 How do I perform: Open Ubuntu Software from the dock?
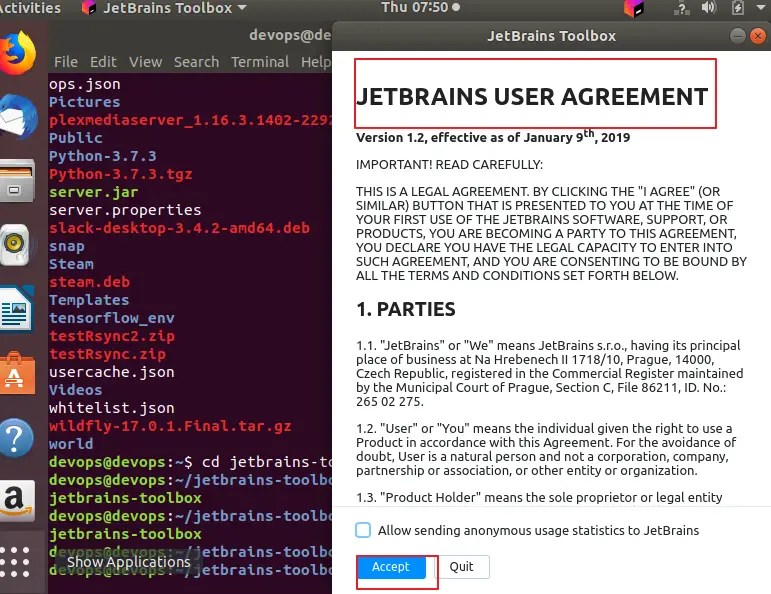pyautogui.click(x=17, y=373)
